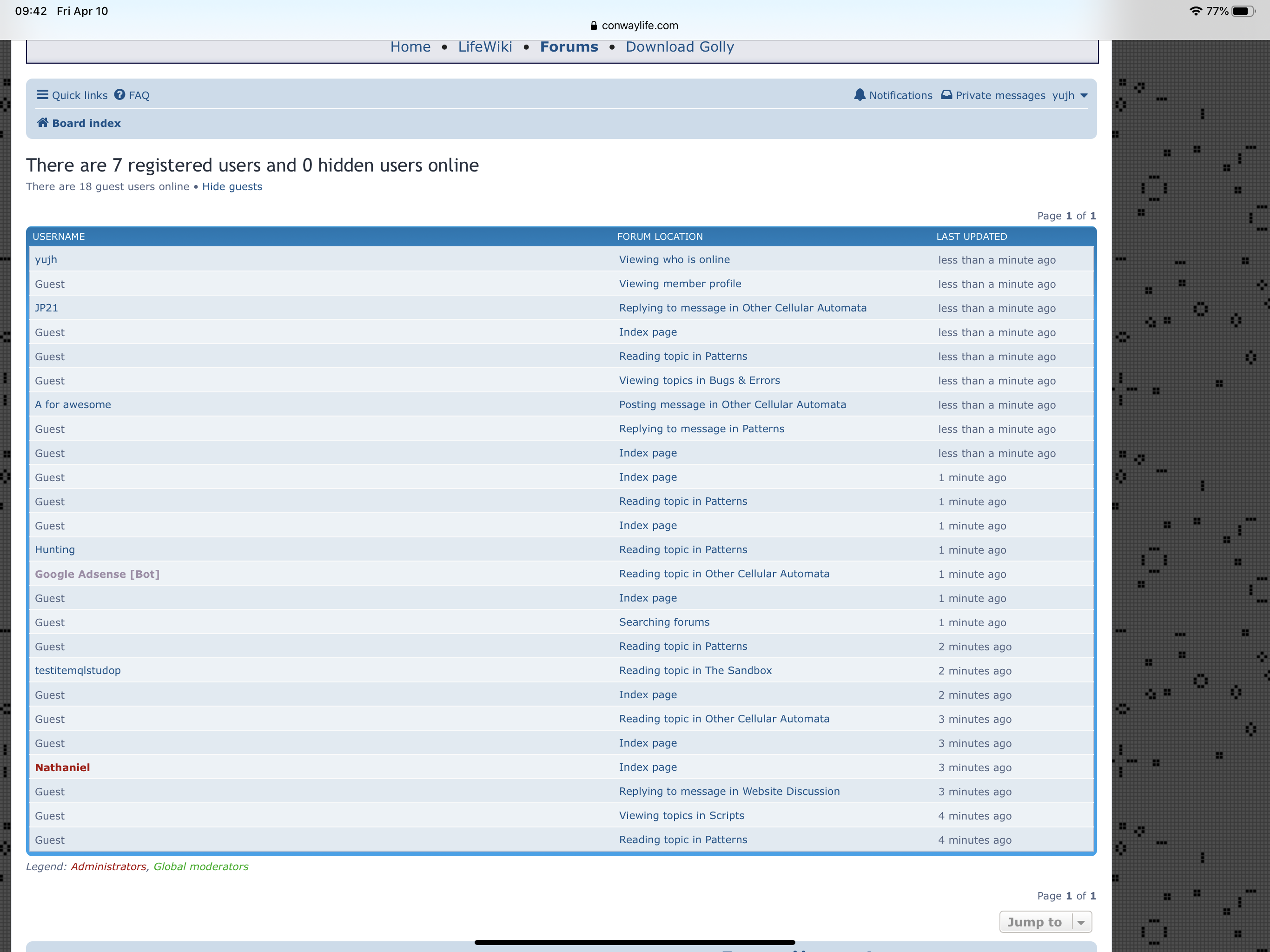Open Viewing topics in Scripts
This screenshot has width=1270, height=952.
tap(681, 815)
